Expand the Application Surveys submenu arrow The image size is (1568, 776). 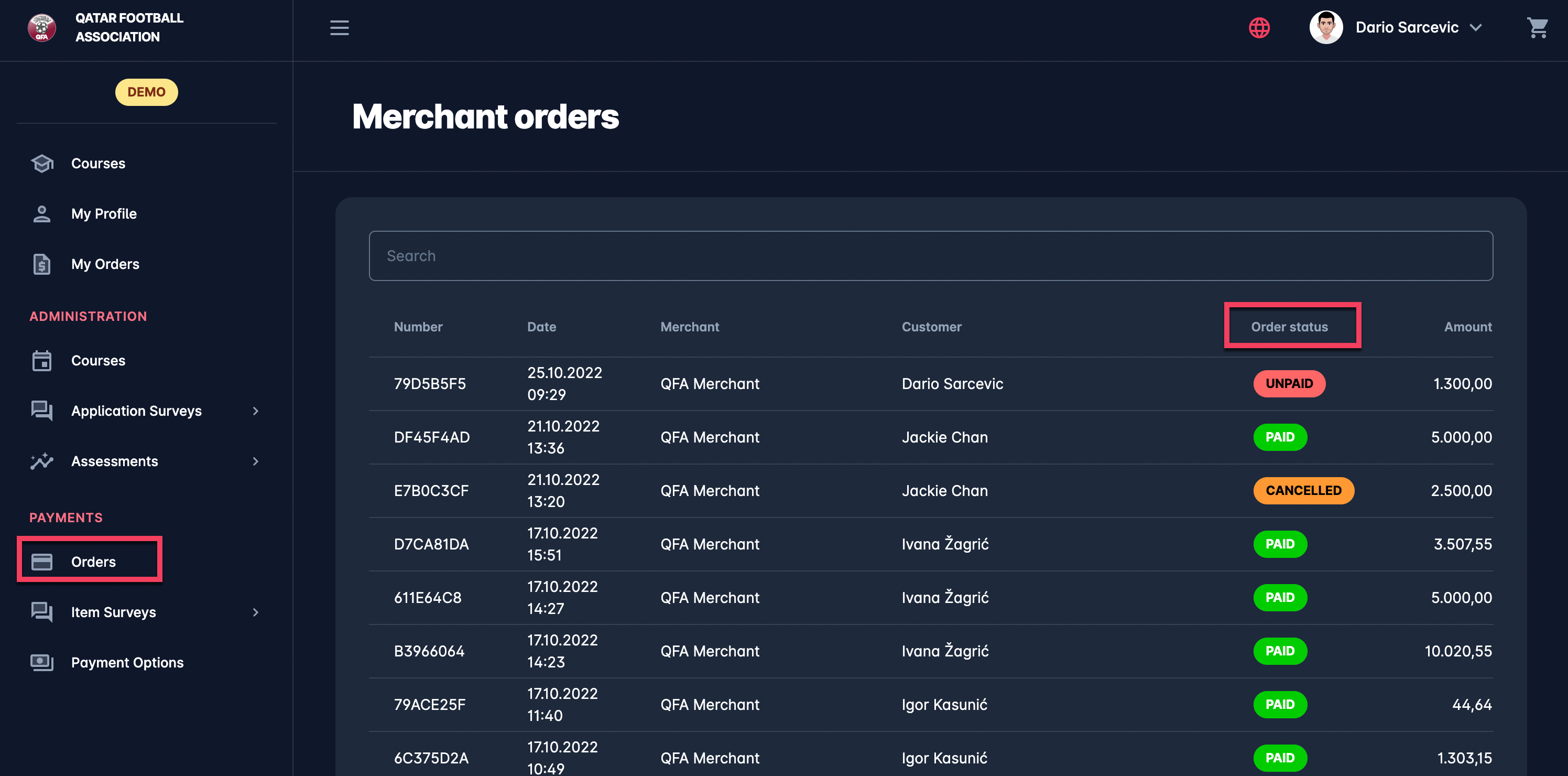[x=256, y=411]
